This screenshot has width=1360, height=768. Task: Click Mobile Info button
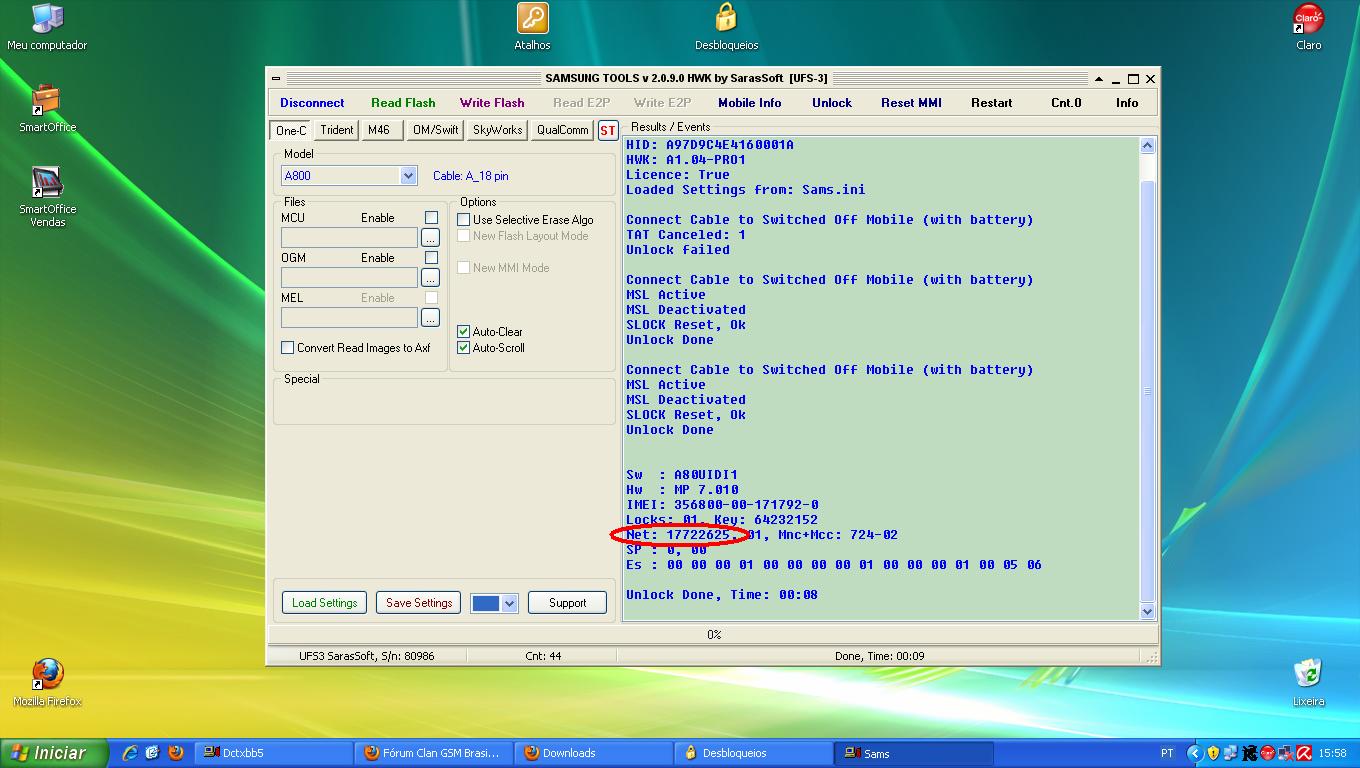(x=750, y=103)
